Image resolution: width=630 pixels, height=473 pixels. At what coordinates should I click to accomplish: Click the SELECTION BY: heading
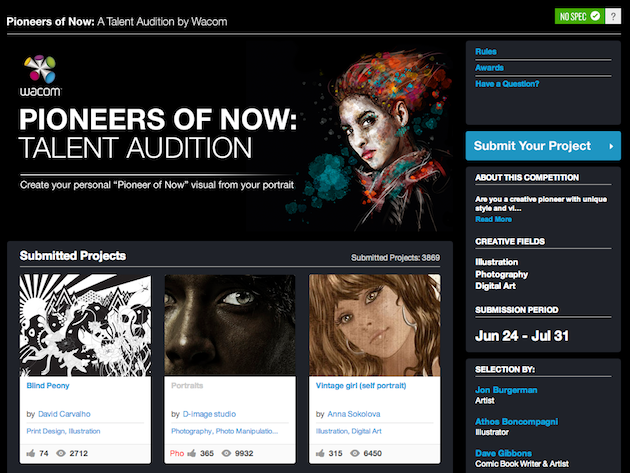(505, 369)
